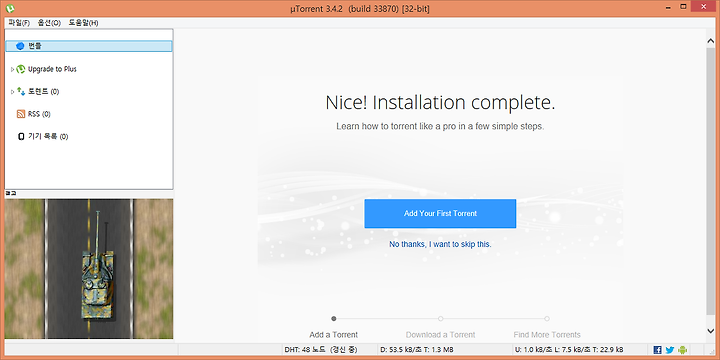
Task: Open the 파일(F) menu
Action: [x=19, y=22]
